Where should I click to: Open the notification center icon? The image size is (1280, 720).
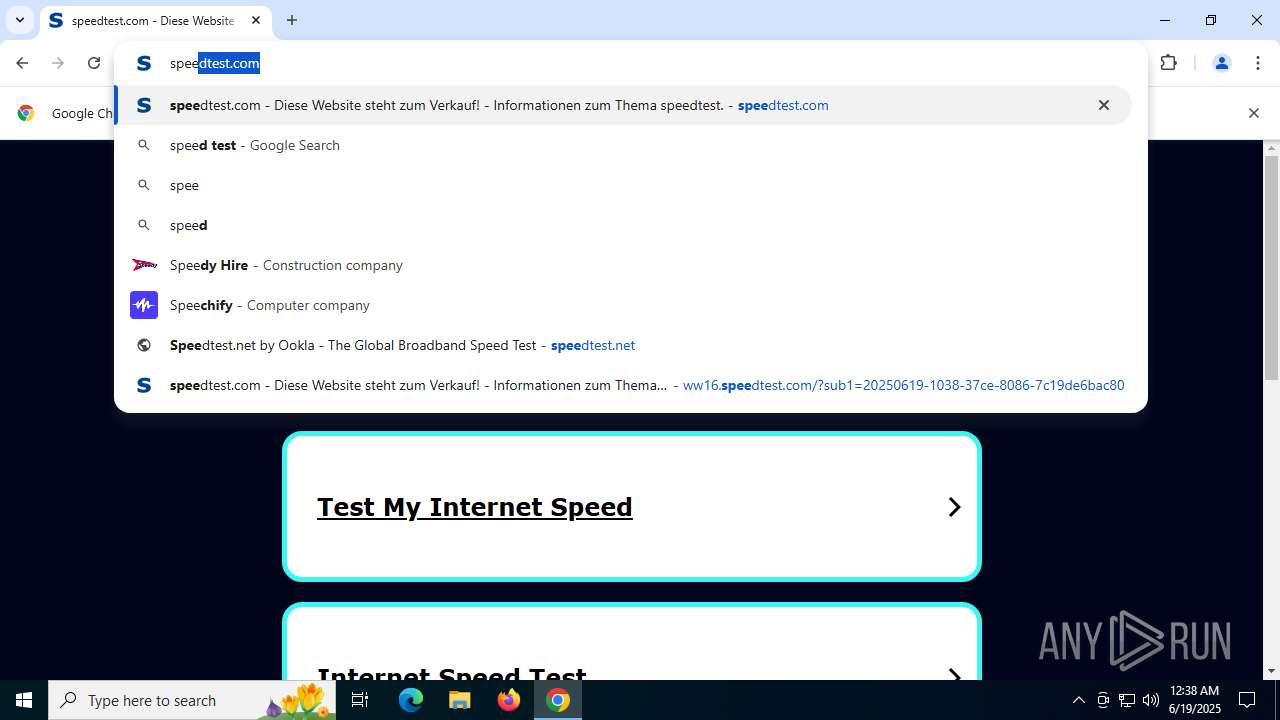point(1247,700)
